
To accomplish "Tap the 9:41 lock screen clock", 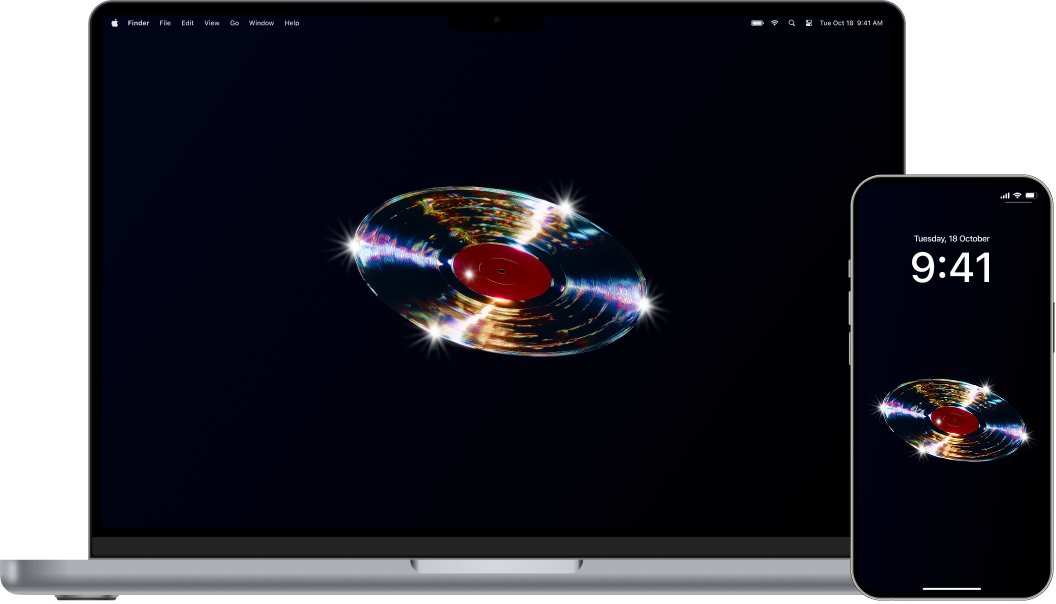I will tap(952, 266).
